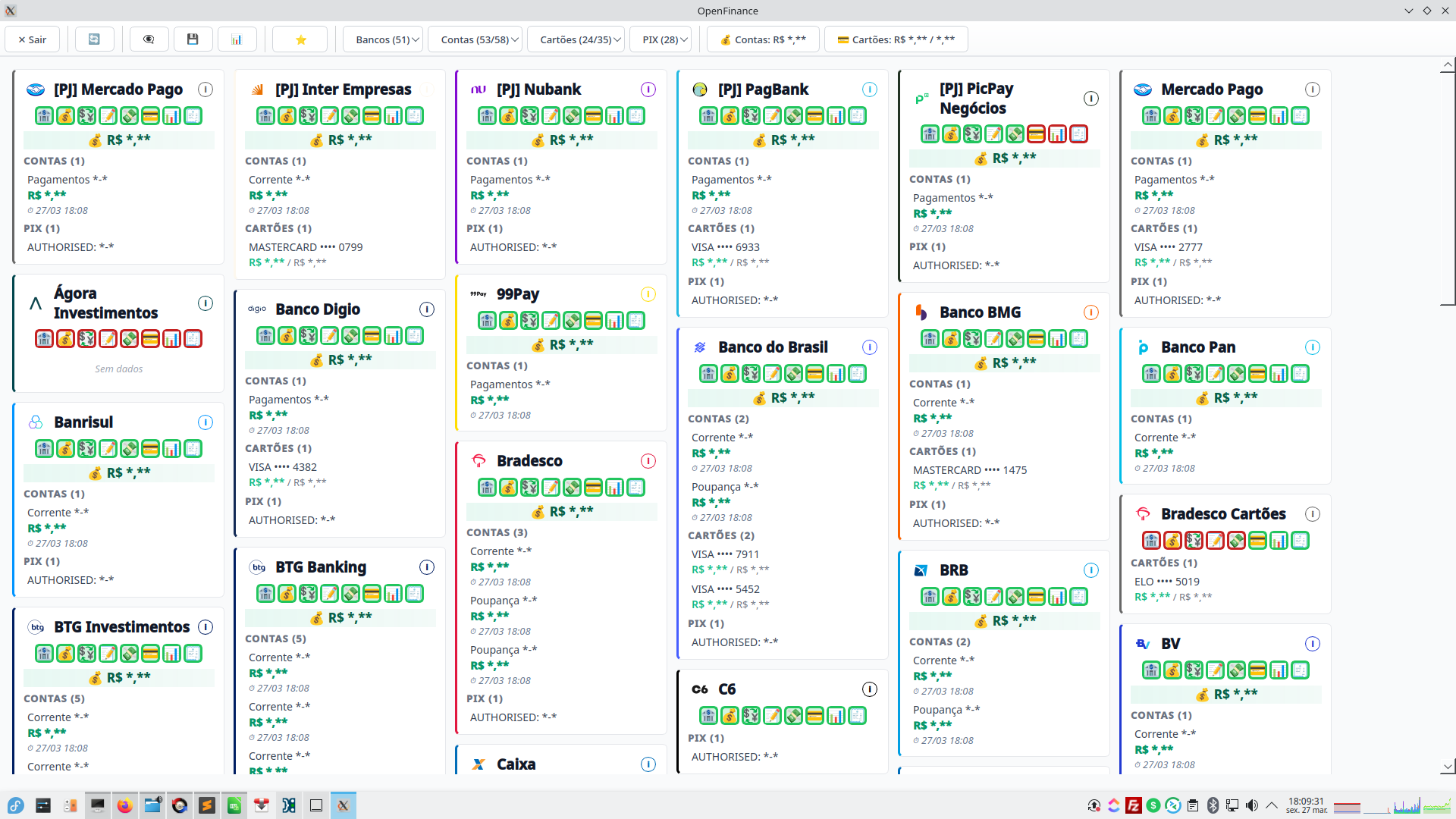Toggle the eye visibility button for values
1456x819 pixels.
[x=149, y=39]
